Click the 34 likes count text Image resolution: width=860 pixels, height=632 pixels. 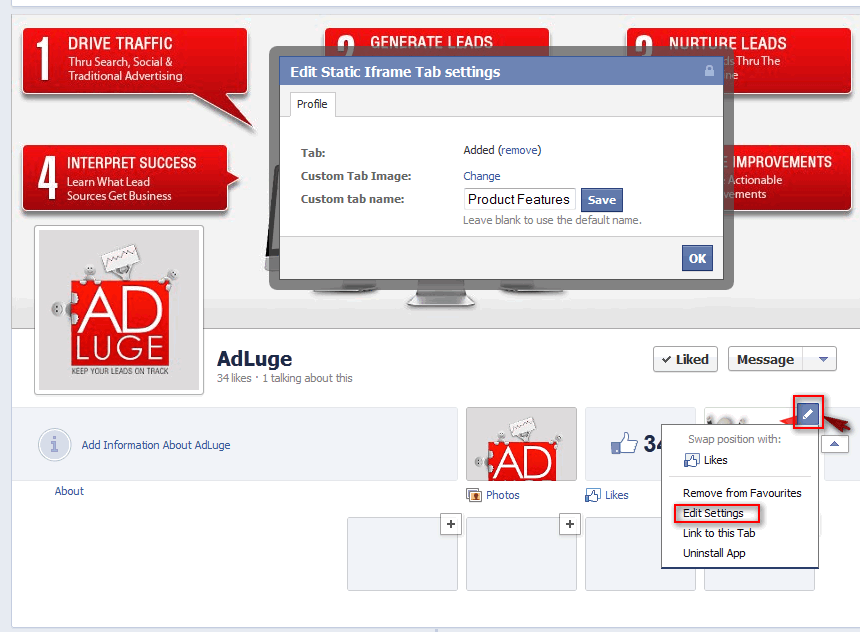click(234, 378)
